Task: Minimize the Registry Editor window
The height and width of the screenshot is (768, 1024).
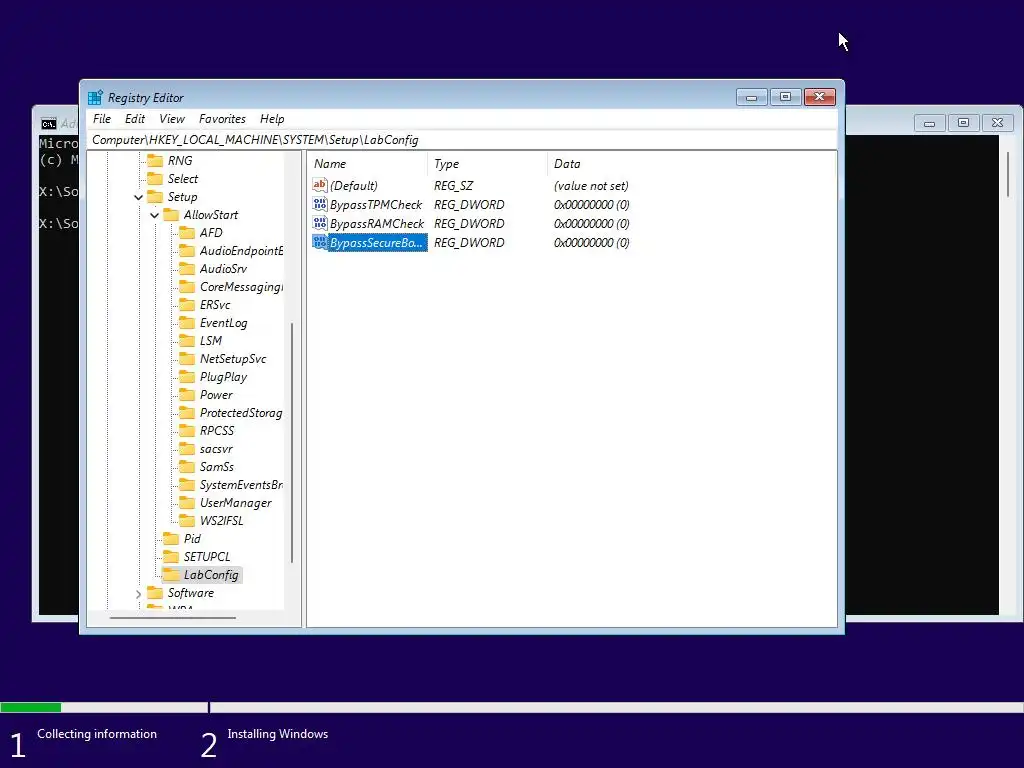Action: coord(752,97)
